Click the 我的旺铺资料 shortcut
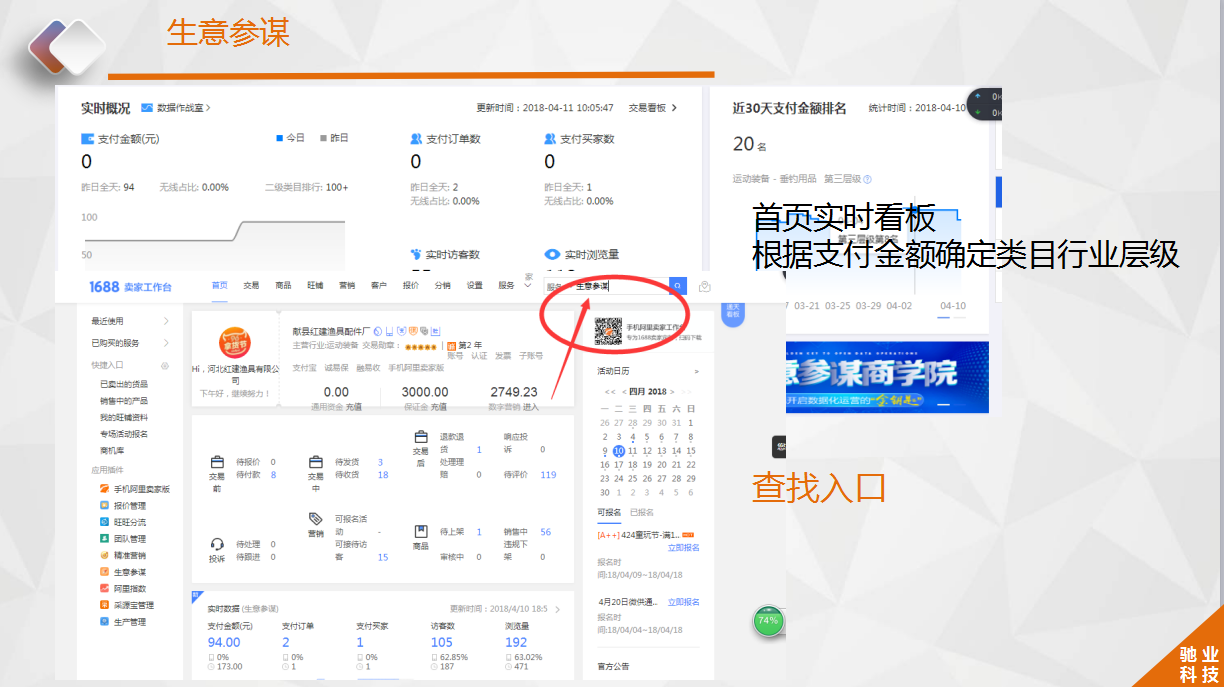 [124, 417]
